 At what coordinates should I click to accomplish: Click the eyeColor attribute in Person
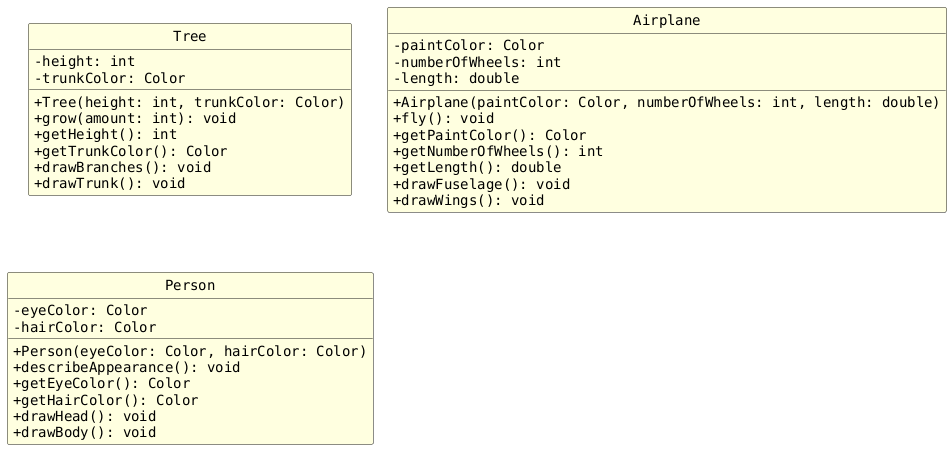(80, 311)
